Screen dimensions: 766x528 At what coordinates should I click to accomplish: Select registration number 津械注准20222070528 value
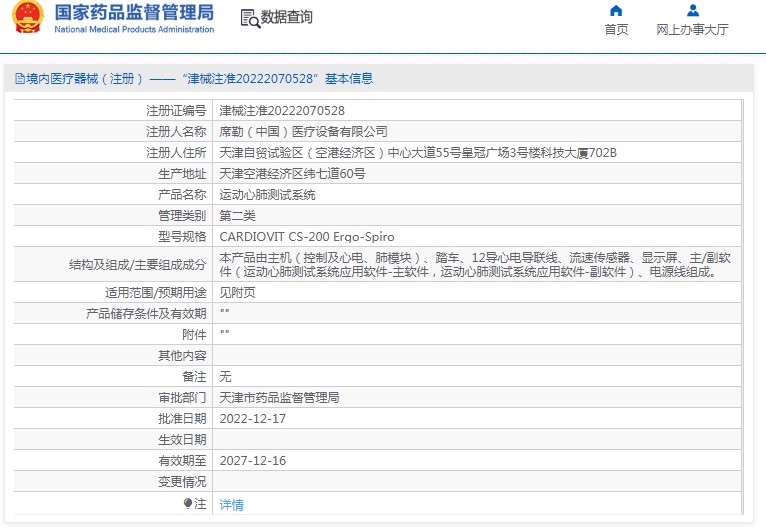[282, 111]
